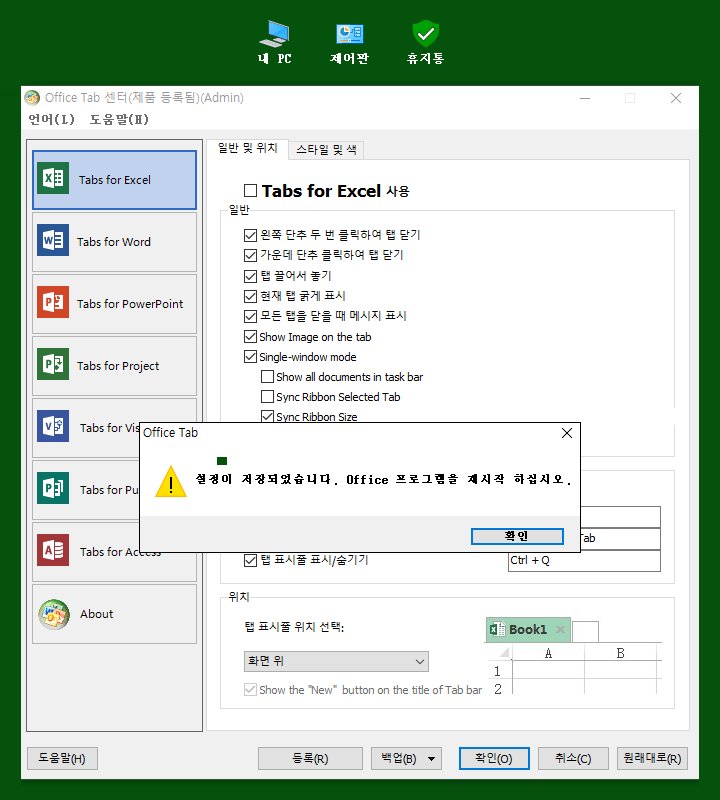Click the Tabs for Excel label
This screenshot has width=720, height=800.
coord(115,180)
